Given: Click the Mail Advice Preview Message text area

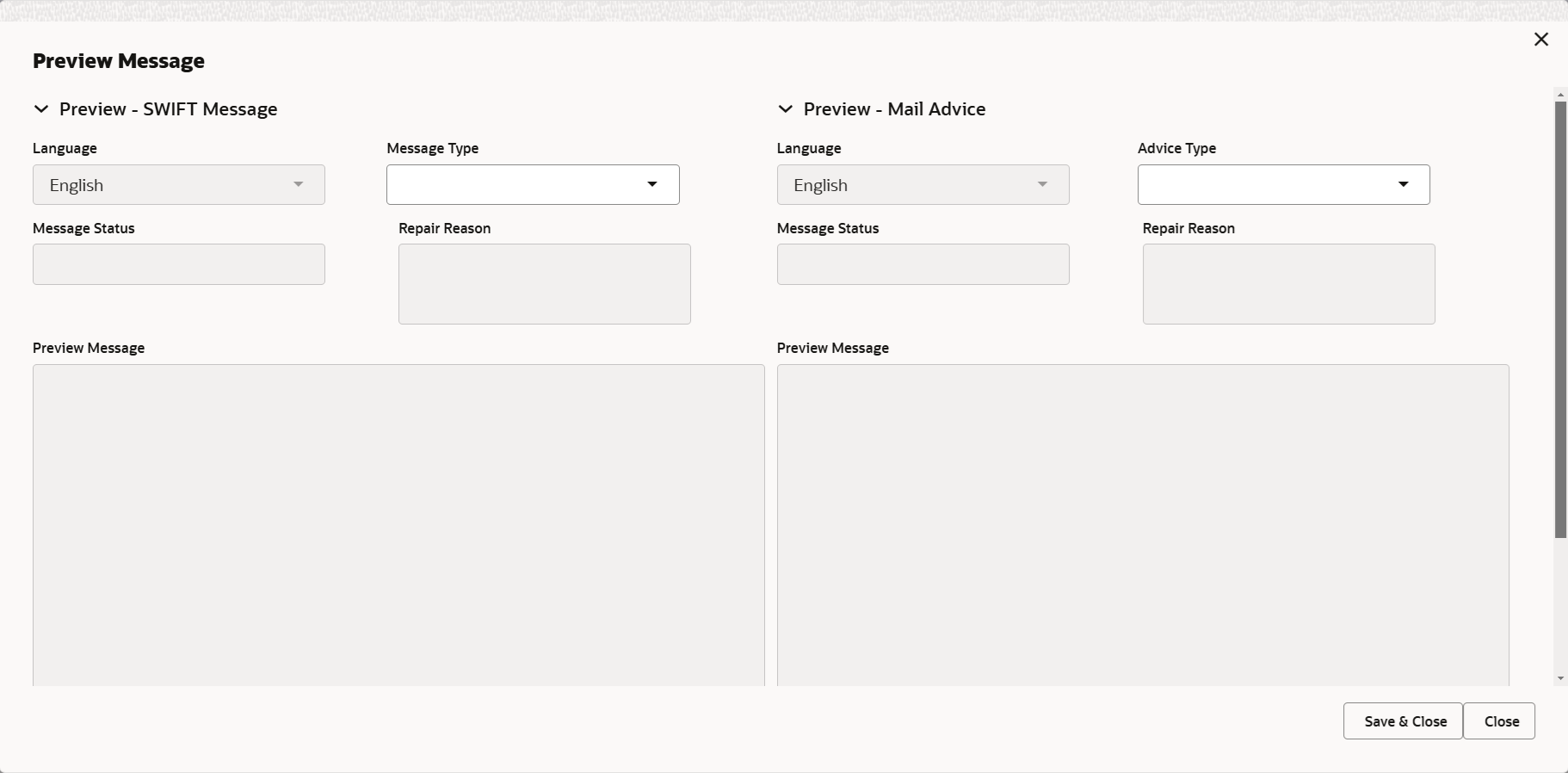Looking at the screenshot, I should pyautogui.click(x=1142, y=525).
